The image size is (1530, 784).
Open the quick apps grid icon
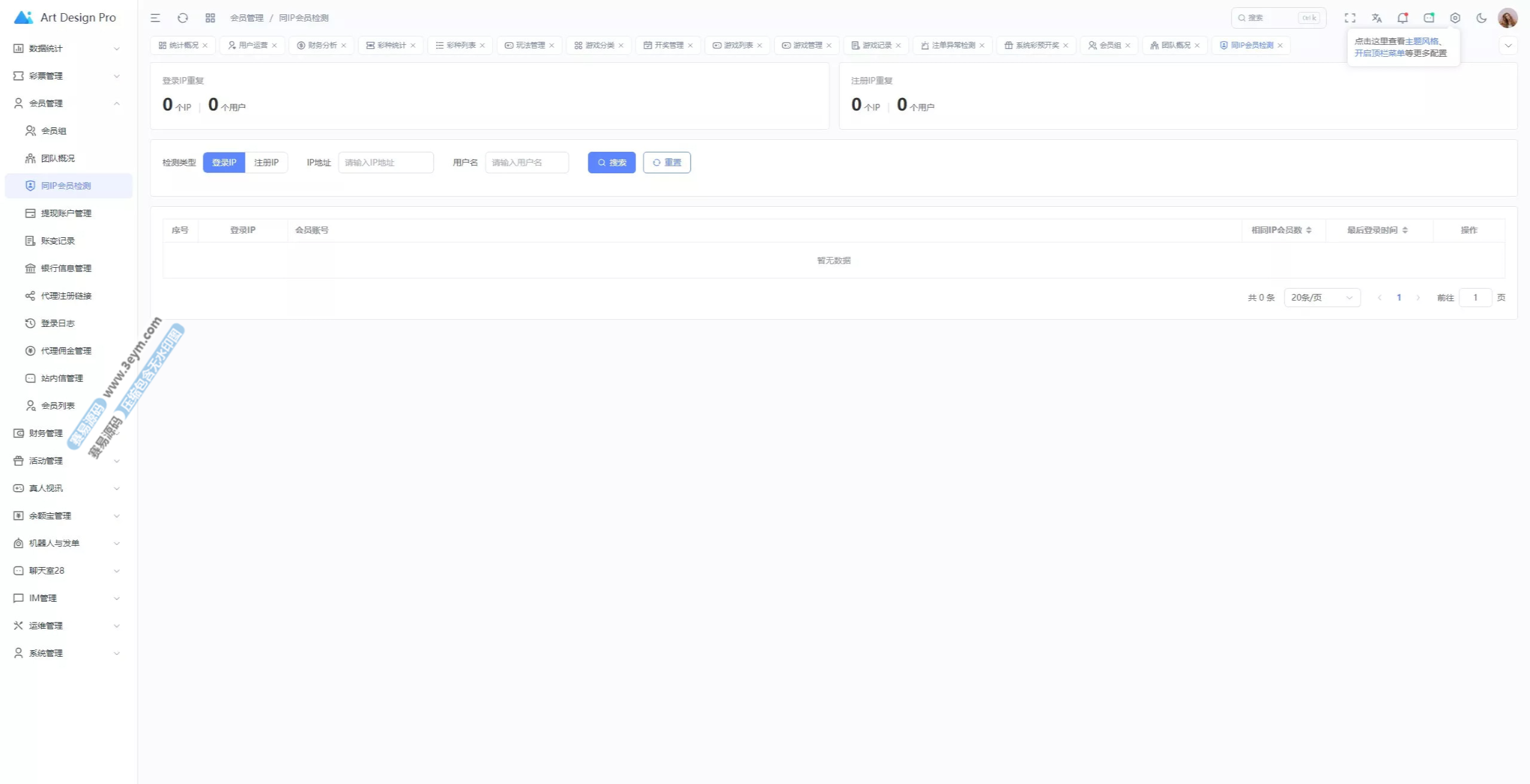pyautogui.click(x=210, y=18)
